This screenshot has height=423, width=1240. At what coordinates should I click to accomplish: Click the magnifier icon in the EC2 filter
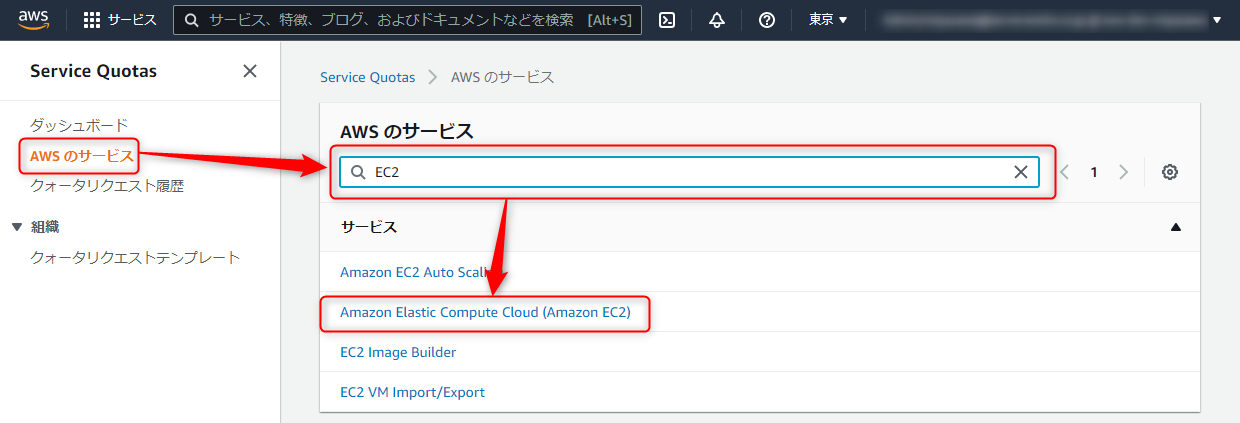tap(358, 172)
